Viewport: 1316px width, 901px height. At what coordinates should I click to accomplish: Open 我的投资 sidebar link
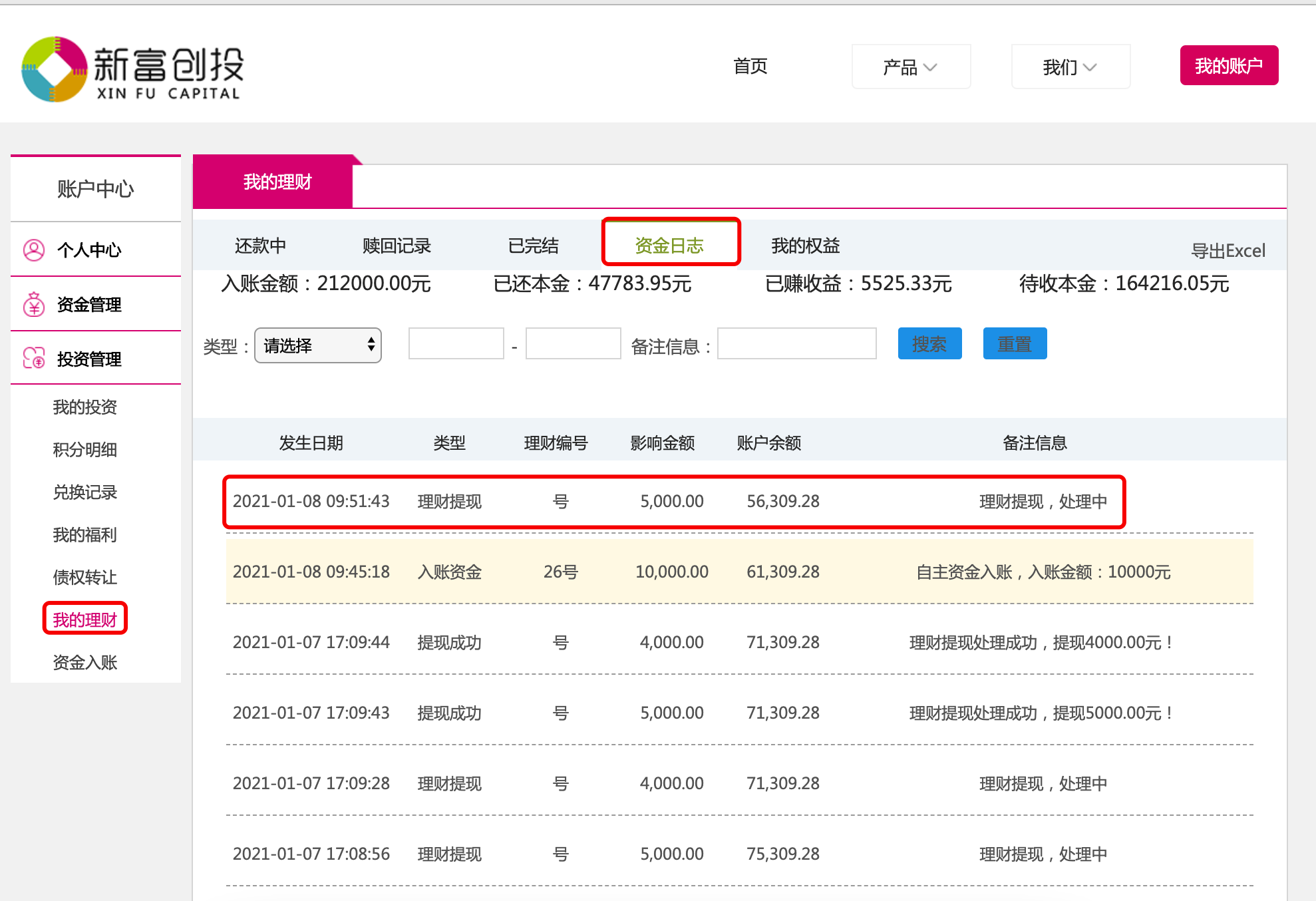coord(85,407)
